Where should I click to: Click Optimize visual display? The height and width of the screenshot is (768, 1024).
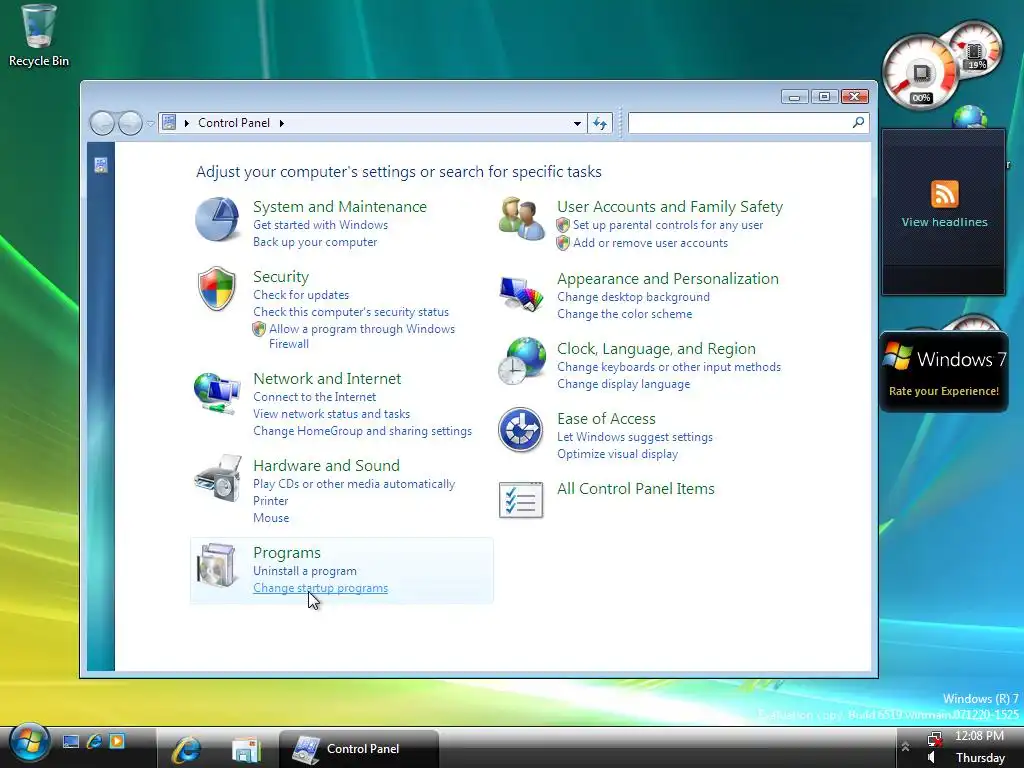pyautogui.click(x=617, y=454)
